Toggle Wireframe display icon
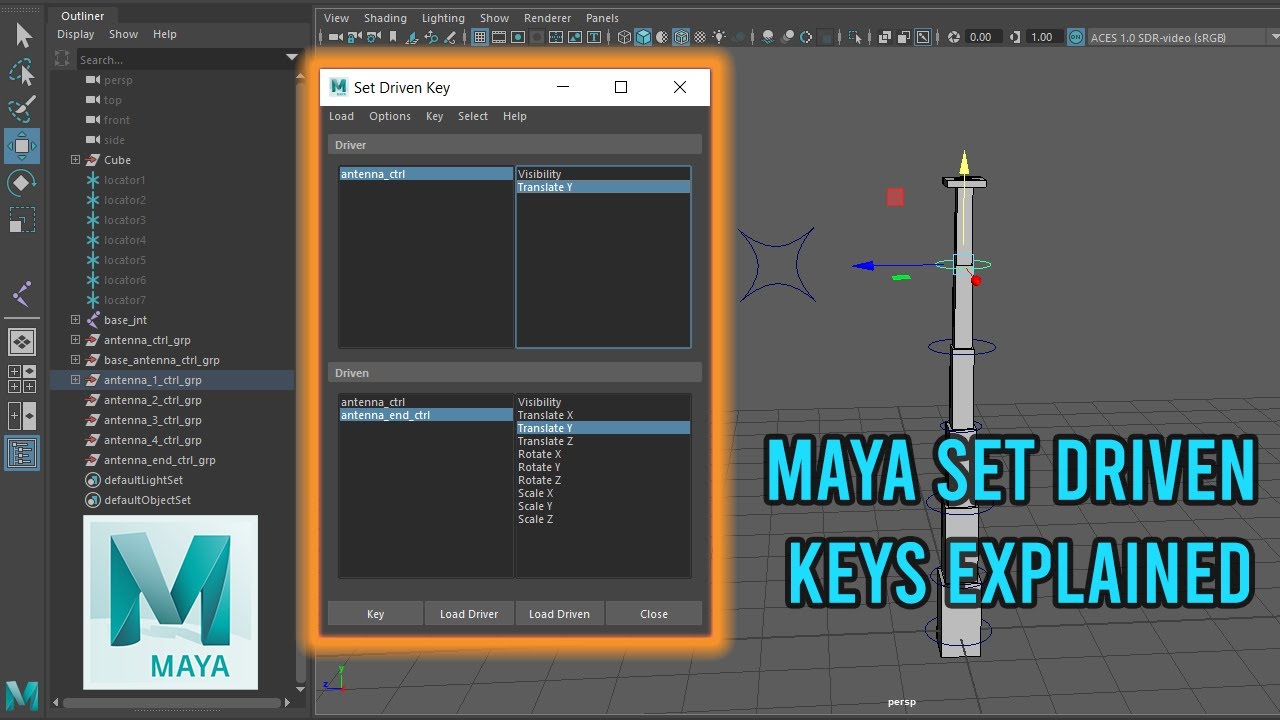 [x=624, y=37]
